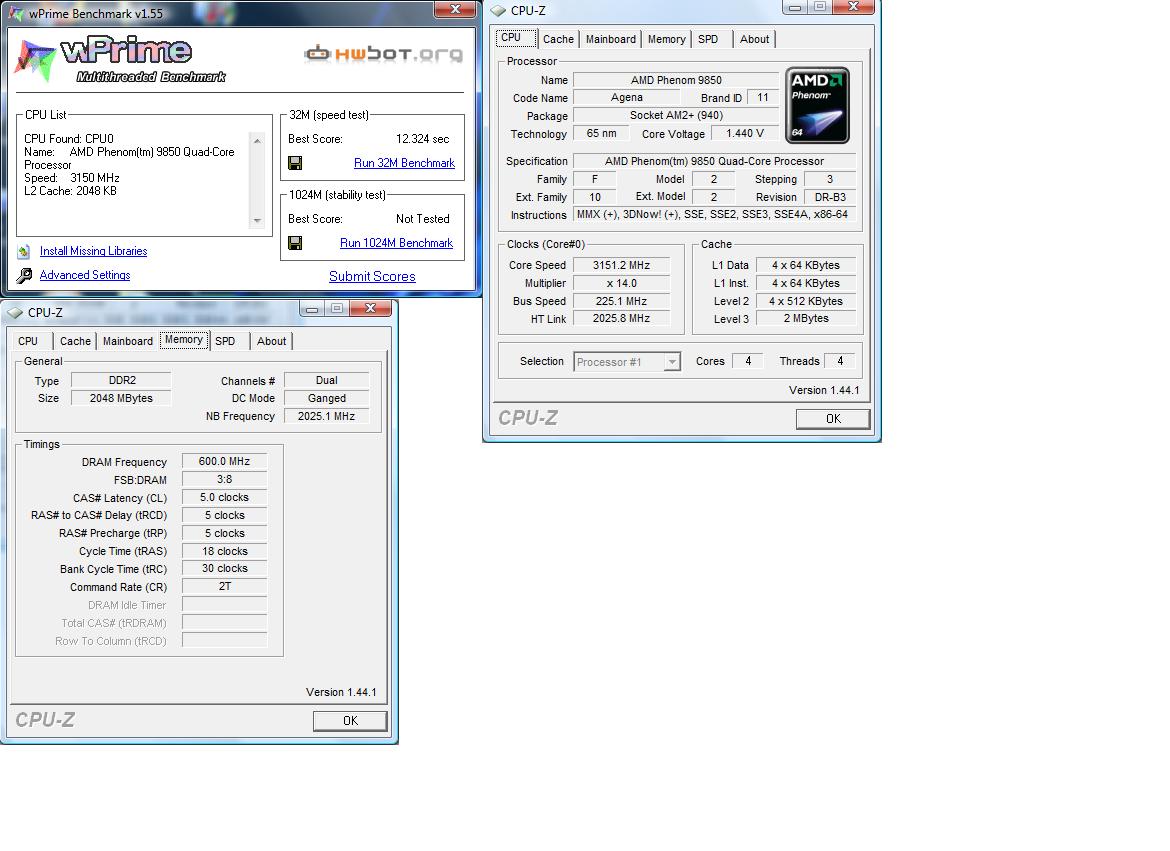
Task: Minimize the CPU-Z processor window
Action: 795,7
